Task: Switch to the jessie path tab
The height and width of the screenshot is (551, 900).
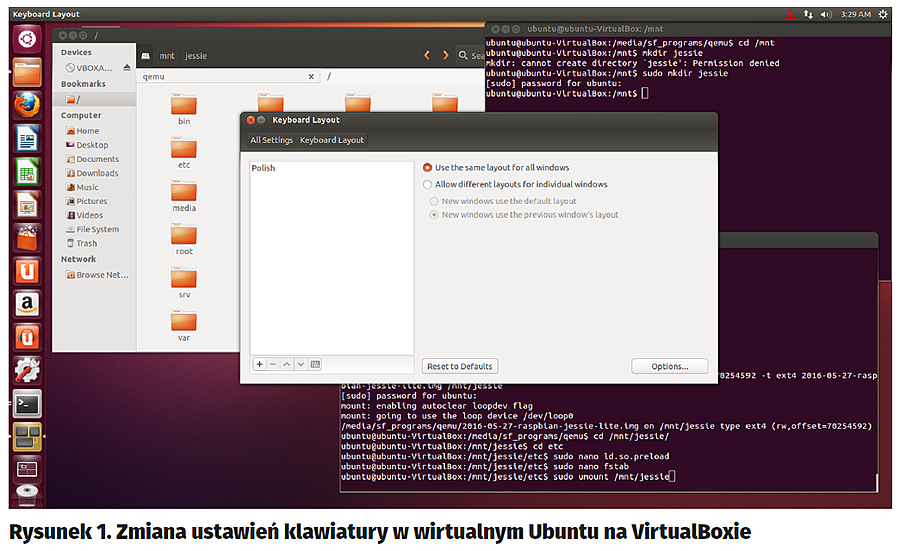Action: point(196,56)
